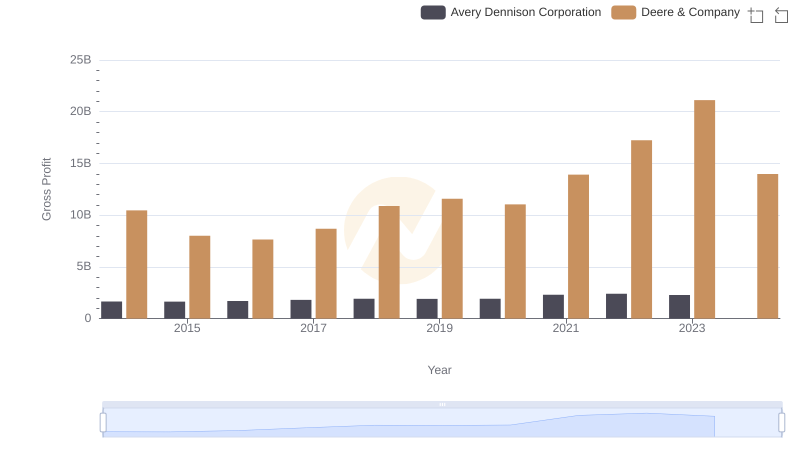Image resolution: width=800 pixels, height=461 pixels.
Task: Click the Deere 2019 bar
Action: tap(452, 259)
